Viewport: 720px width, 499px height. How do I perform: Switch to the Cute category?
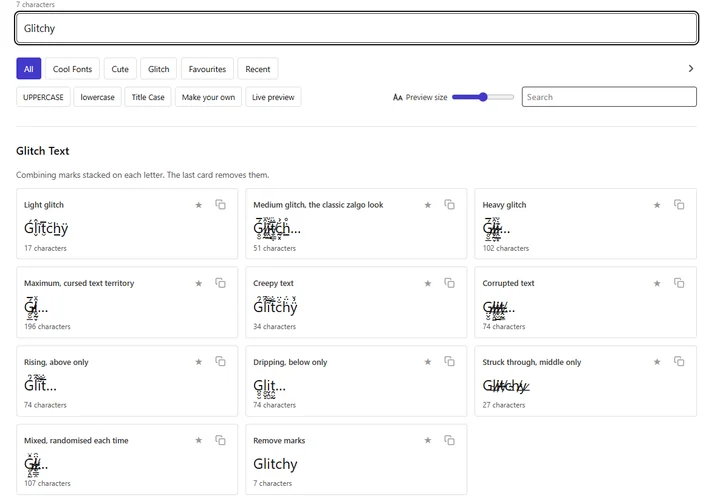[x=120, y=69]
